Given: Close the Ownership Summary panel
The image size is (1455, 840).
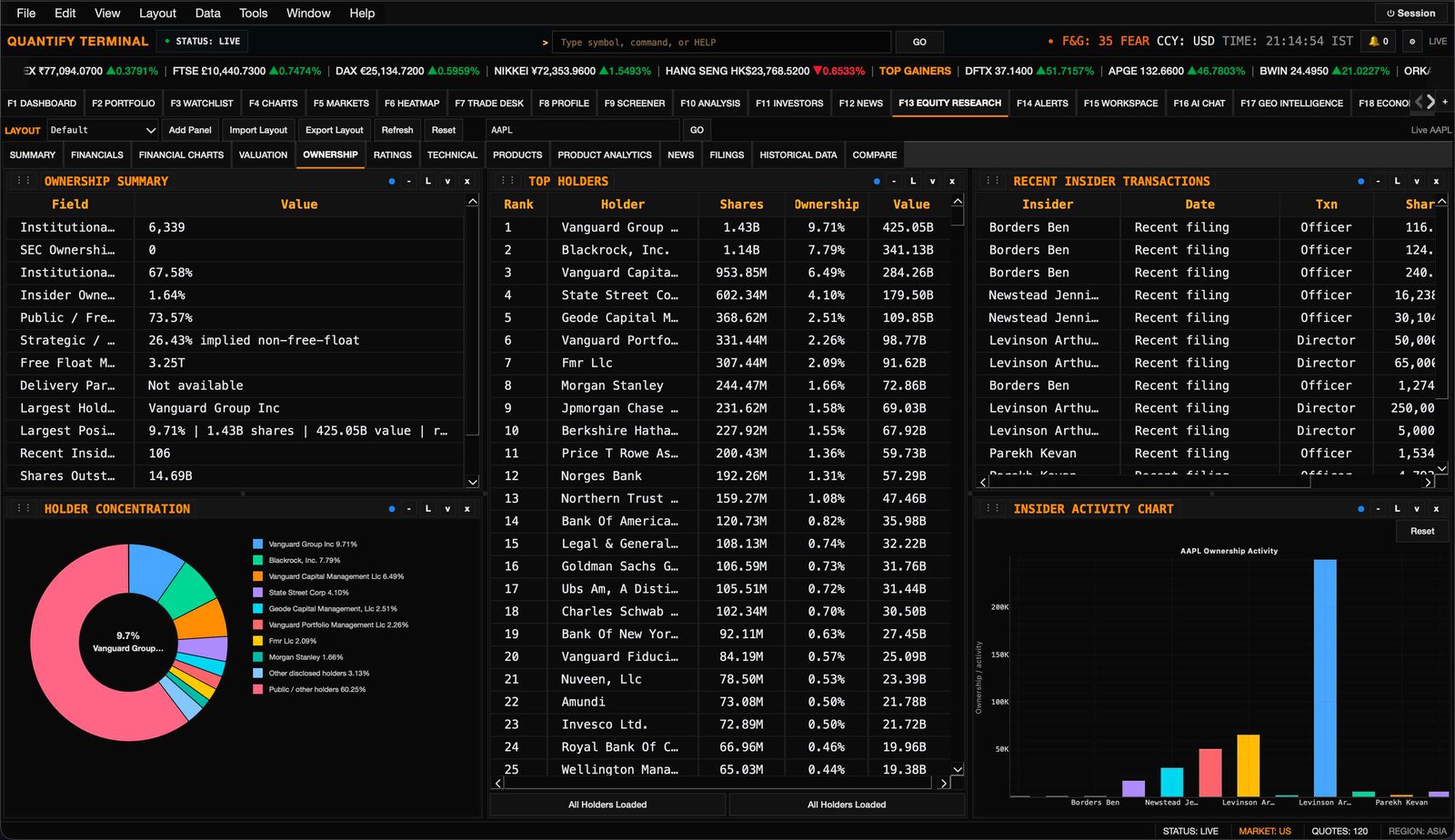Looking at the screenshot, I should (x=467, y=181).
